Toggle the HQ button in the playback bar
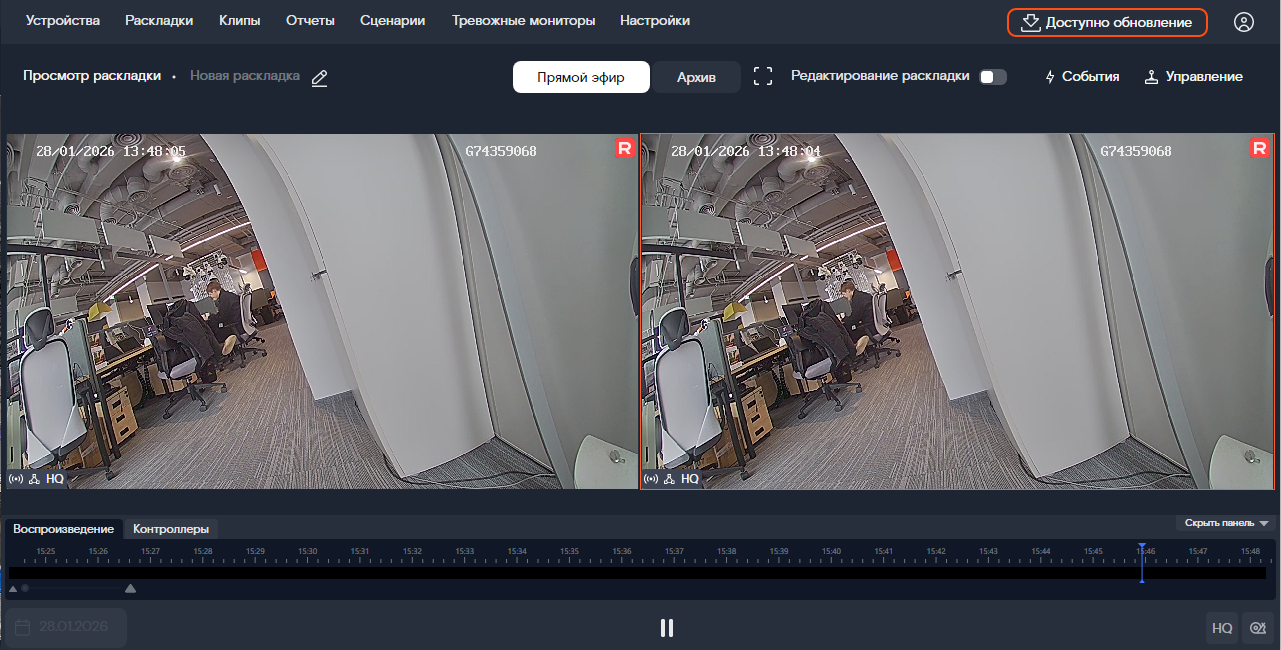This screenshot has height=650, width=1281. point(1221,628)
